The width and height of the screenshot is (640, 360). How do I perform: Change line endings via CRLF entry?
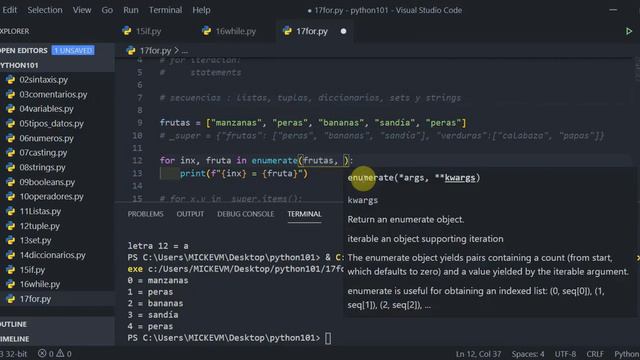click(595, 354)
